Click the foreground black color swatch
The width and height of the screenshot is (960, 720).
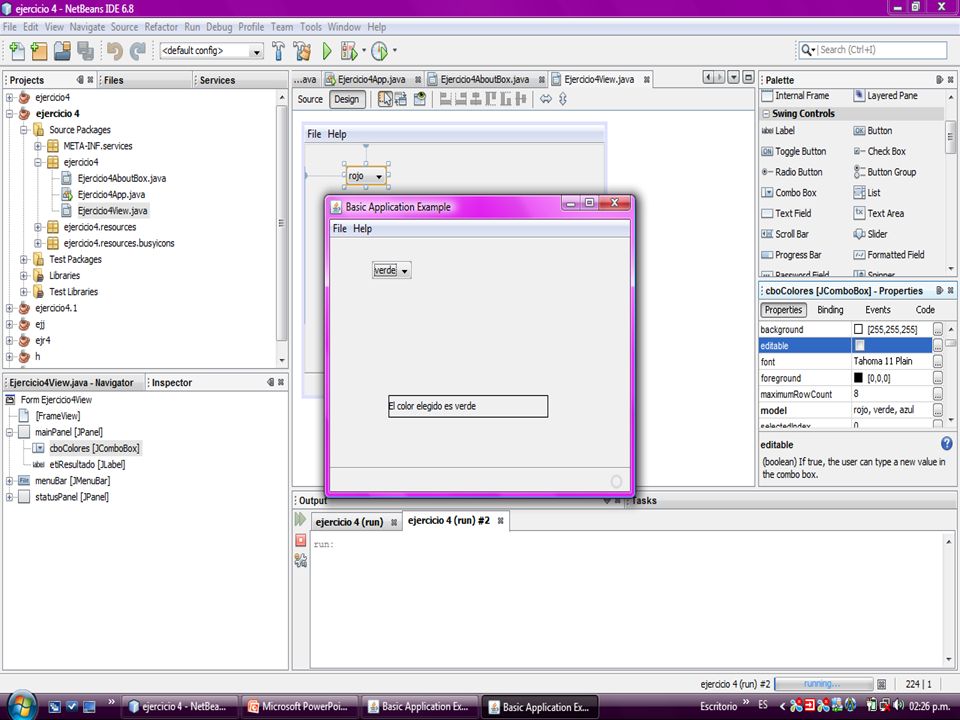pyautogui.click(x=858, y=378)
